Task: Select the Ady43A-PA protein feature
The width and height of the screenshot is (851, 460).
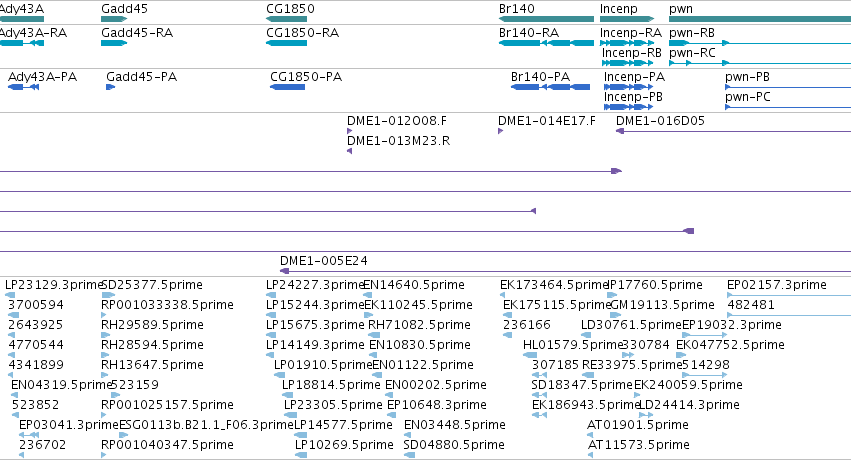Action: point(23,87)
